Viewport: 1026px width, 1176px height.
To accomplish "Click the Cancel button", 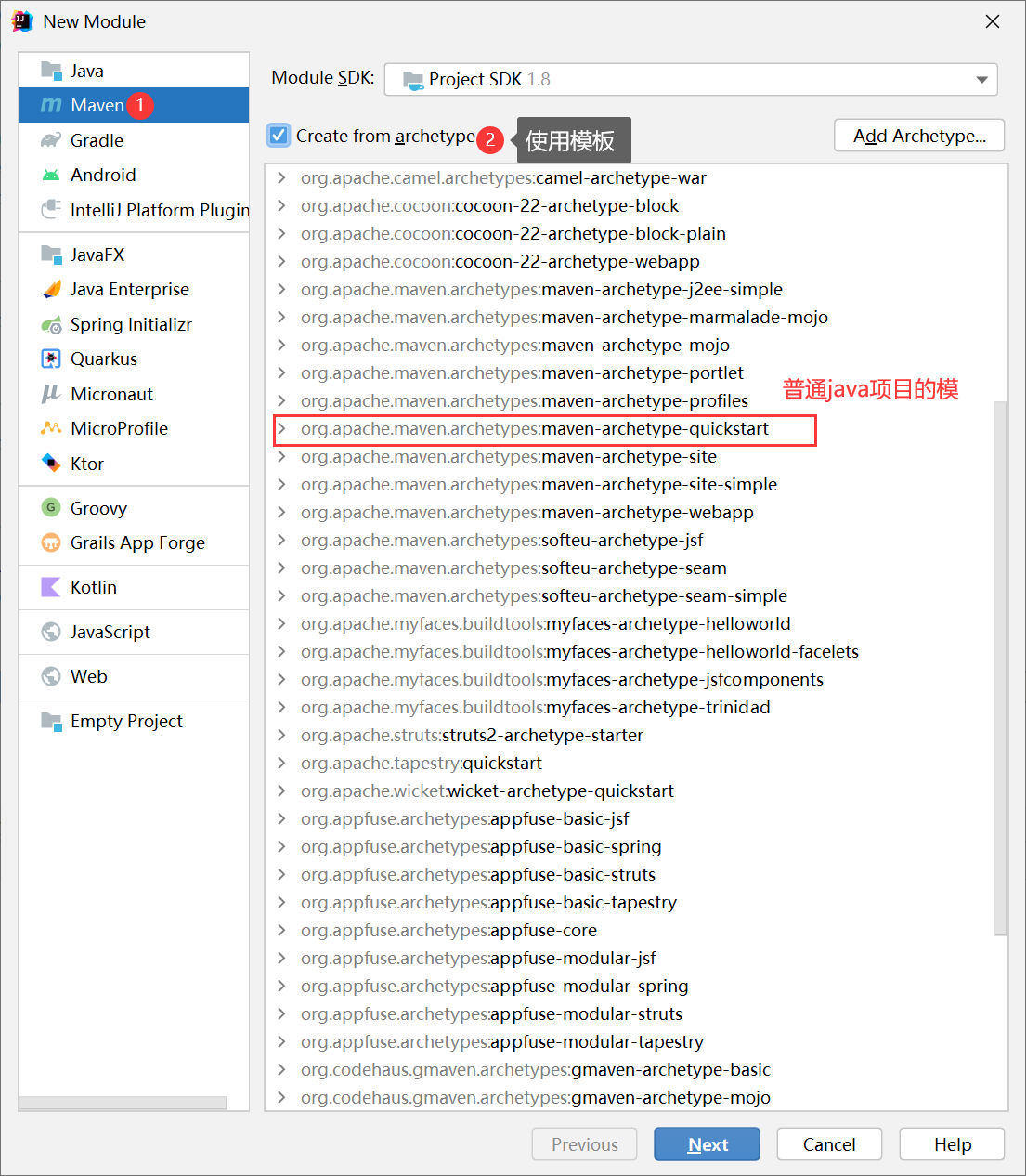I will click(x=829, y=1144).
